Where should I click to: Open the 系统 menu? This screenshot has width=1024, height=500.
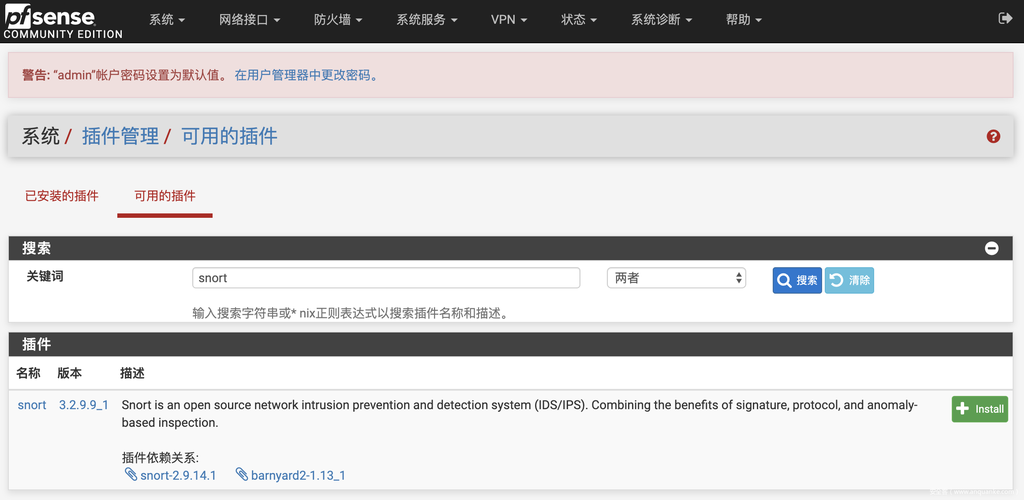tap(167, 20)
